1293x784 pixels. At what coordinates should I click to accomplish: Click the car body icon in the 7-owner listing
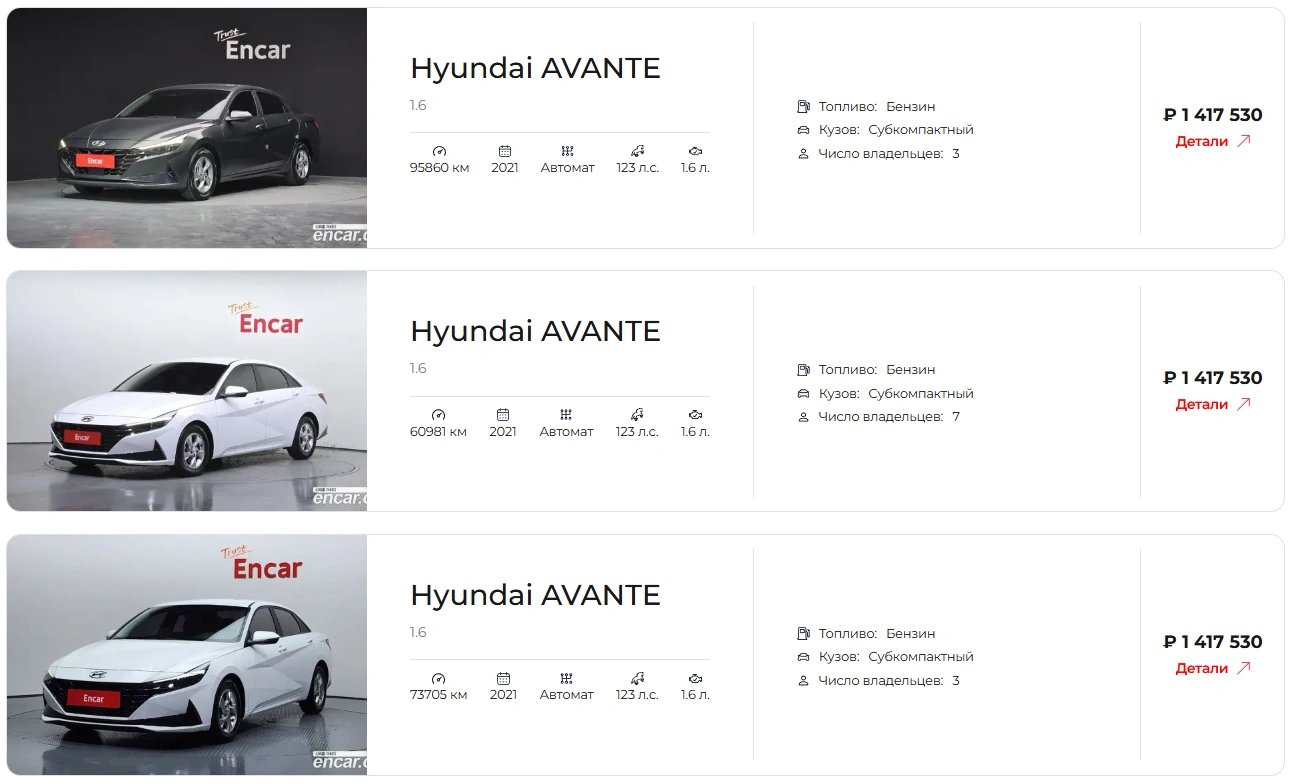pos(803,393)
